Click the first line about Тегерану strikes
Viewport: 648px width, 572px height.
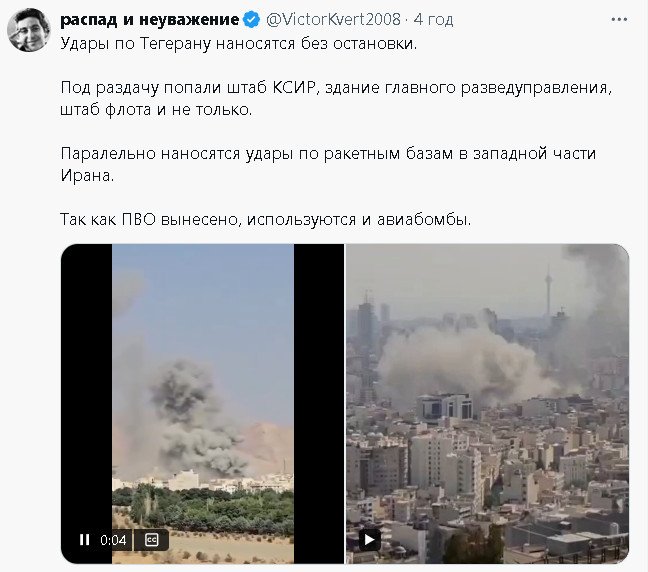coord(238,43)
